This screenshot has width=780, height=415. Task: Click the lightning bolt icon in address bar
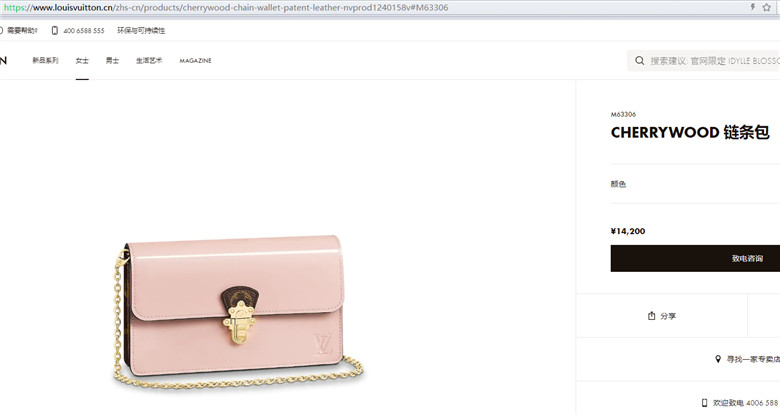[x=753, y=7]
